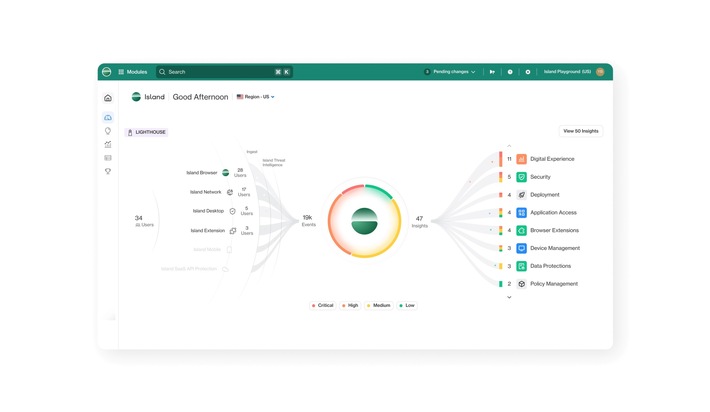The width and height of the screenshot is (710, 412).
Task: Click the severity bar next to Digital Experience
Action: tap(500, 159)
